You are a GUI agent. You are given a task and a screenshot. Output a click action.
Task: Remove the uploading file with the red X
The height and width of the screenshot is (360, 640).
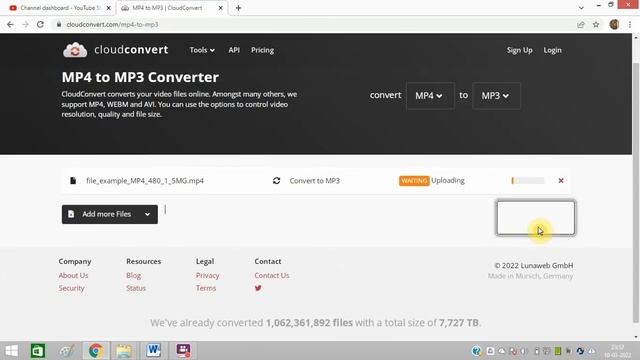pyautogui.click(x=561, y=180)
